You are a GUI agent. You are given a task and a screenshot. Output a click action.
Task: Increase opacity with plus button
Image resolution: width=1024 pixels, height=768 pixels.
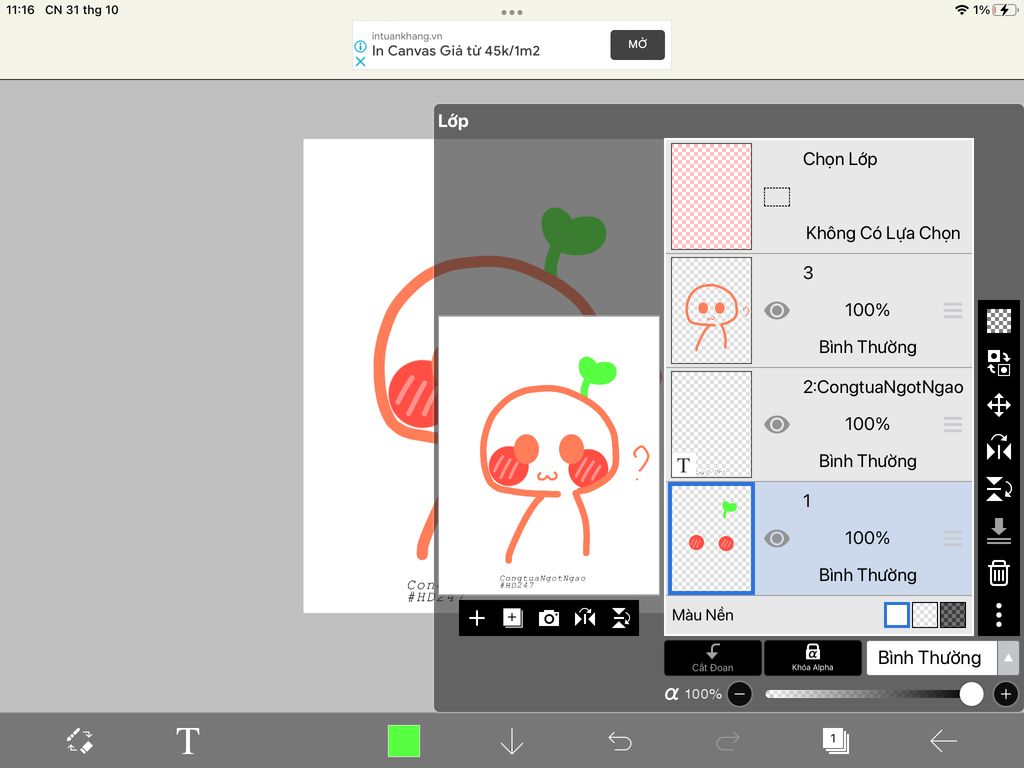tap(1006, 694)
